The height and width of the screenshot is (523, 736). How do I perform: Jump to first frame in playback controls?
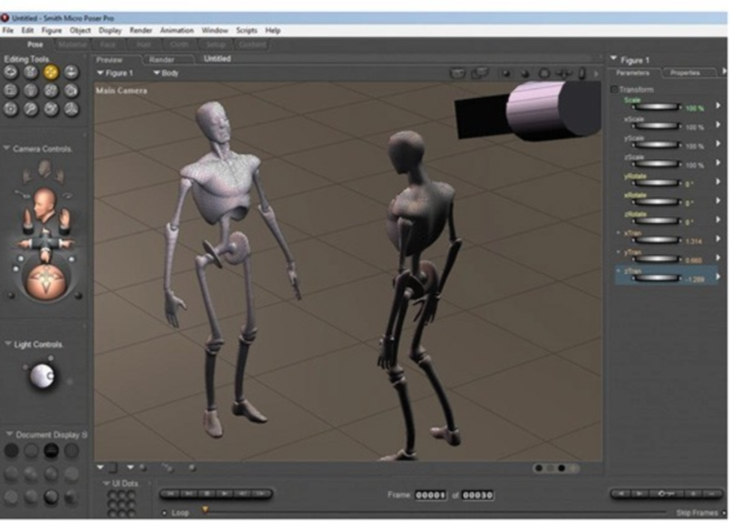click(x=171, y=494)
